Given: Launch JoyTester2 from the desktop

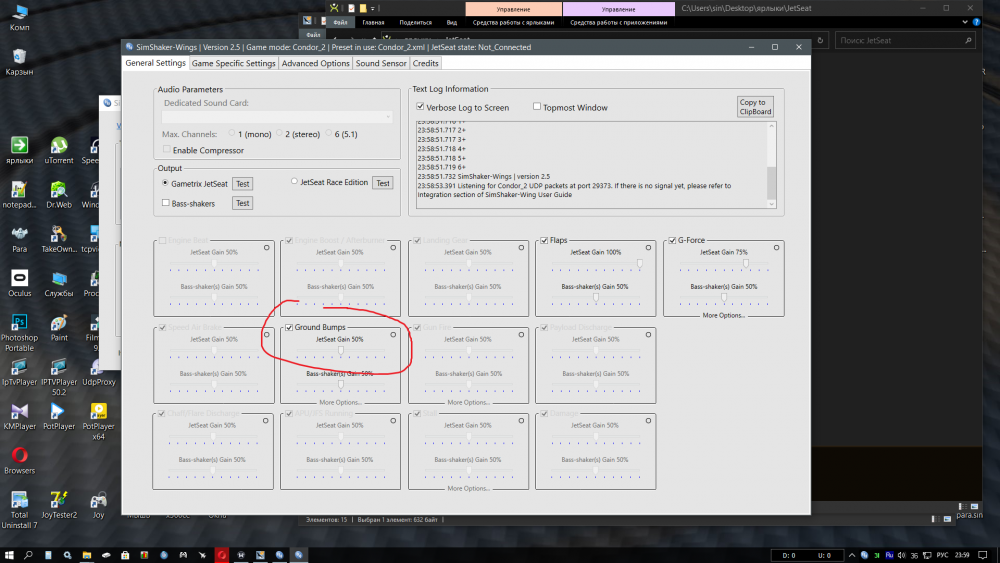Looking at the screenshot, I should pyautogui.click(x=59, y=504).
